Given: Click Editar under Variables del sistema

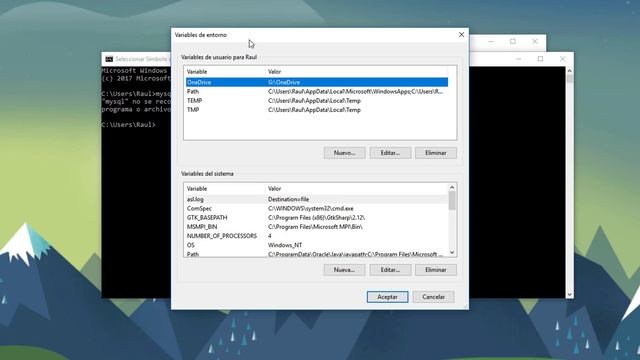Looking at the screenshot, I should (390, 270).
